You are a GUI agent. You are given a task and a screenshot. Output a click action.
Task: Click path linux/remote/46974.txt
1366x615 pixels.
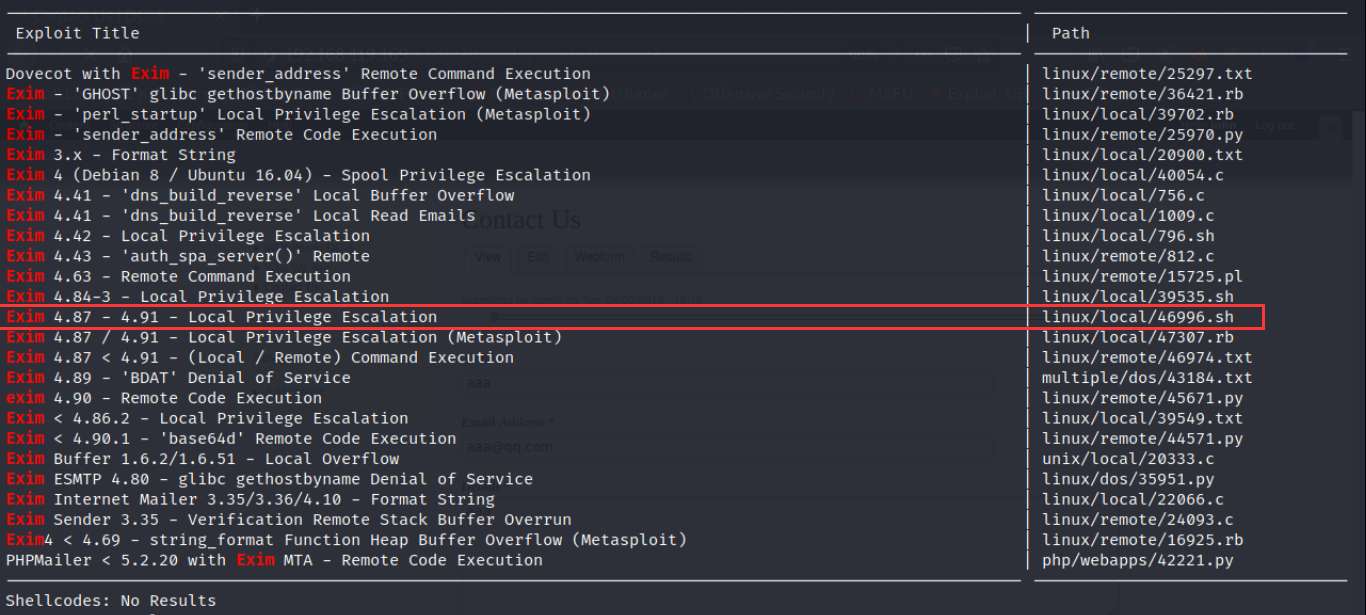pyautogui.click(x=1147, y=357)
